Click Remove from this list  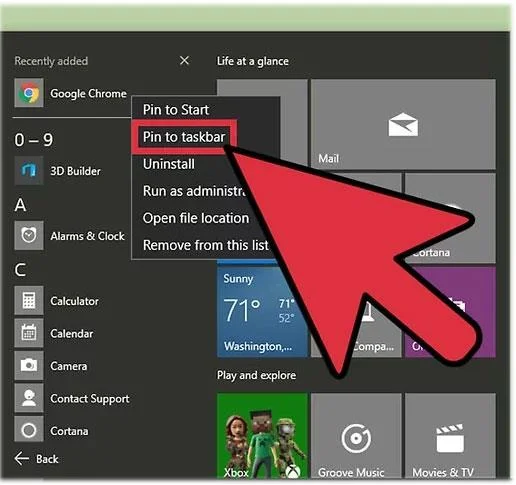(x=206, y=245)
